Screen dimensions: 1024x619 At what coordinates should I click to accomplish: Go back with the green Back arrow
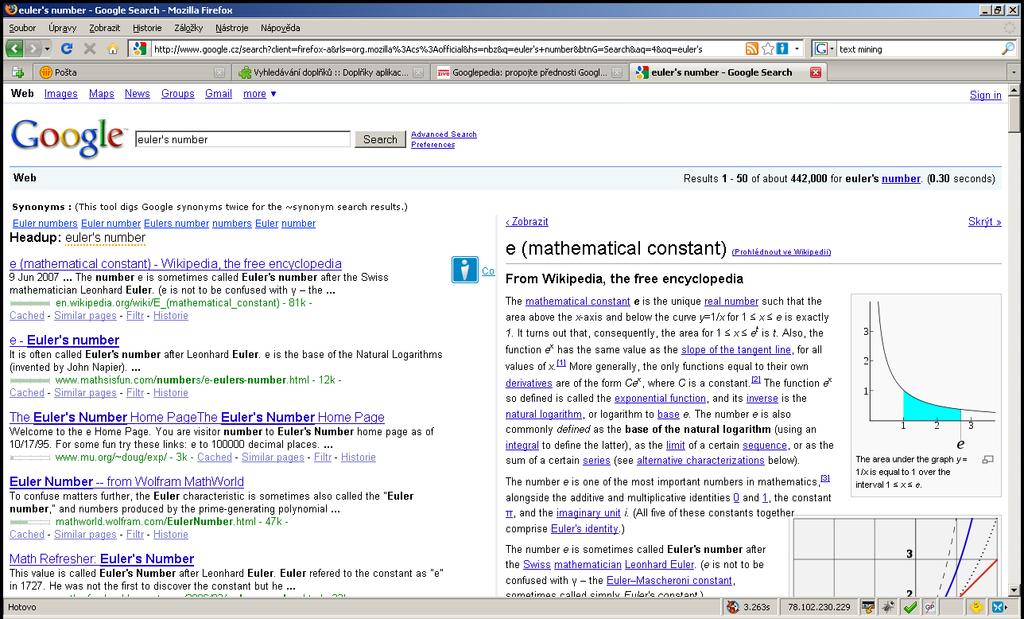click(14, 49)
